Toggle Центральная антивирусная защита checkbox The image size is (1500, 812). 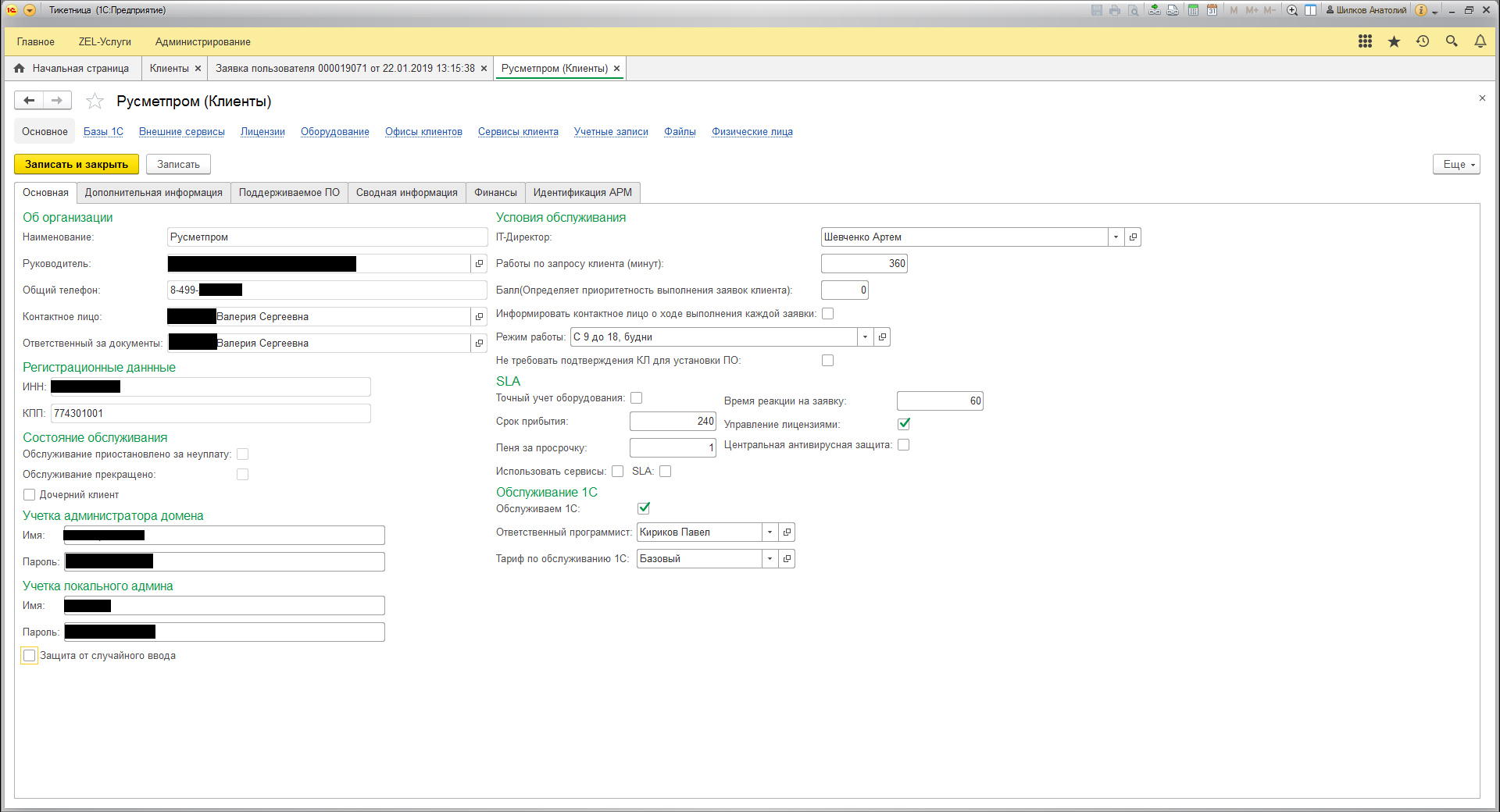point(904,445)
